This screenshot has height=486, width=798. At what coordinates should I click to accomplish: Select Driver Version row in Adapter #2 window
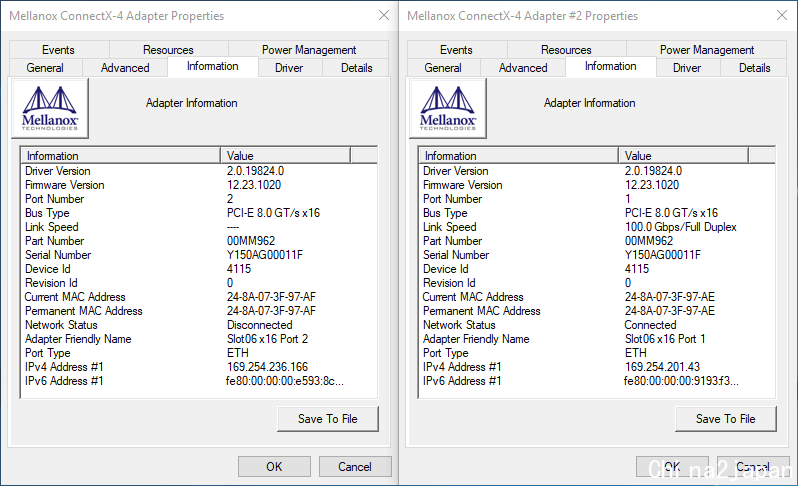point(597,171)
